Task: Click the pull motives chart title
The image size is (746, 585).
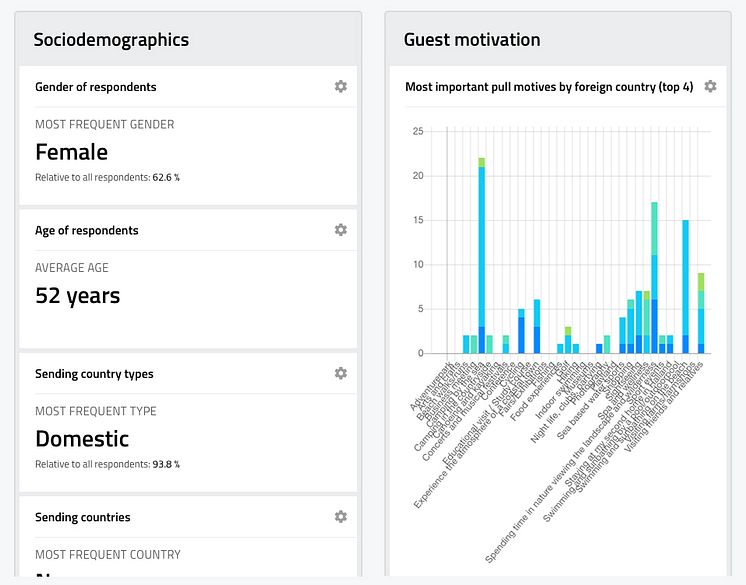Action: [x=549, y=87]
